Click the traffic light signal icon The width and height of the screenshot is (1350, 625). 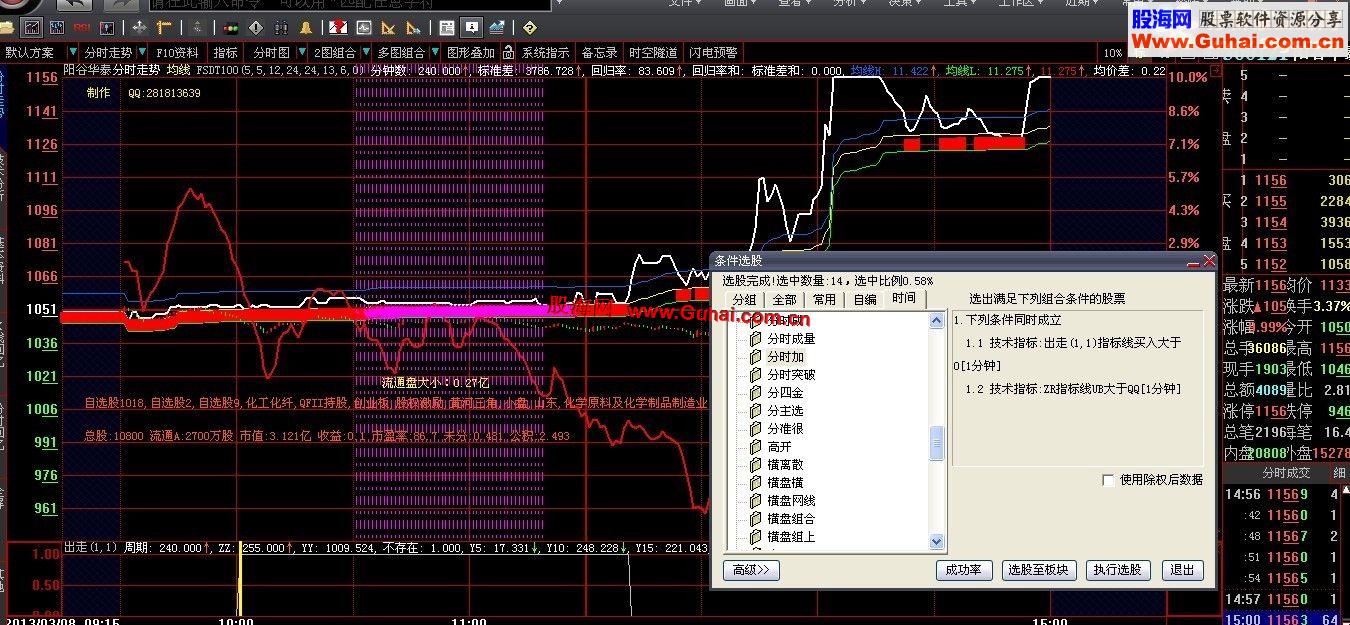[x=230, y=27]
